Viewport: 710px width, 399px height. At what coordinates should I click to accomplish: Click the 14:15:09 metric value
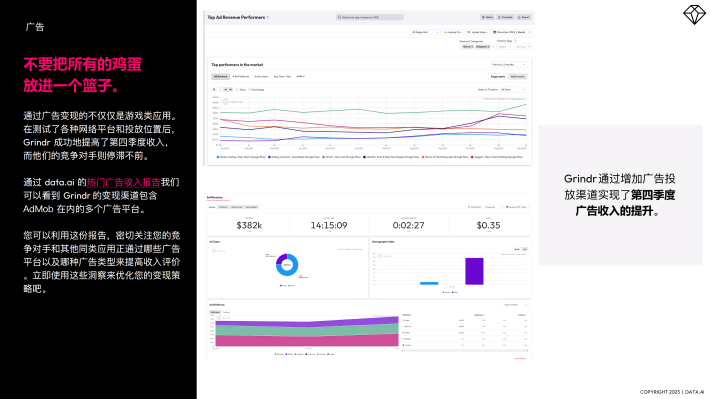click(329, 225)
